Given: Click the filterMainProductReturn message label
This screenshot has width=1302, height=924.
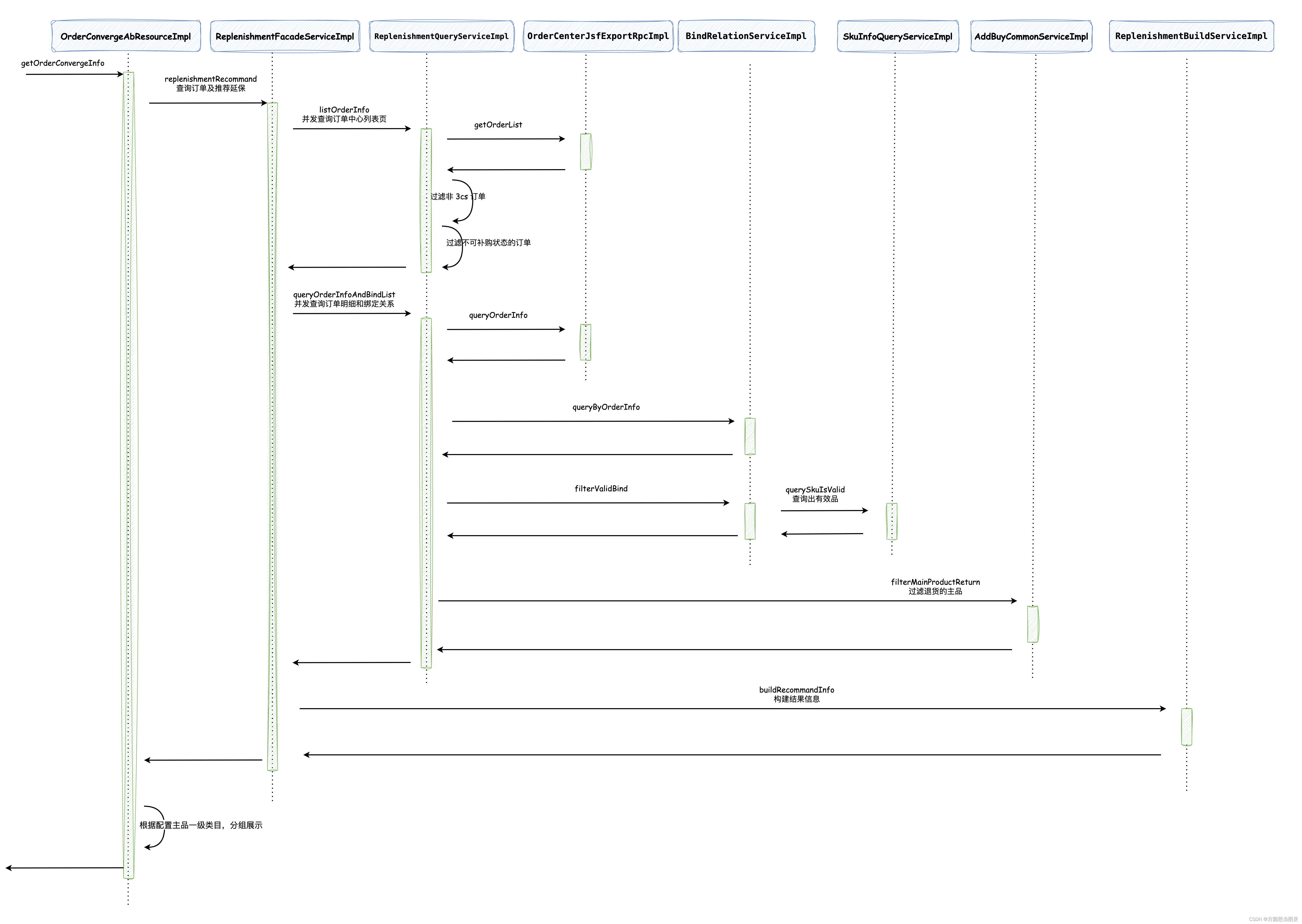Looking at the screenshot, I should (935, 582).
